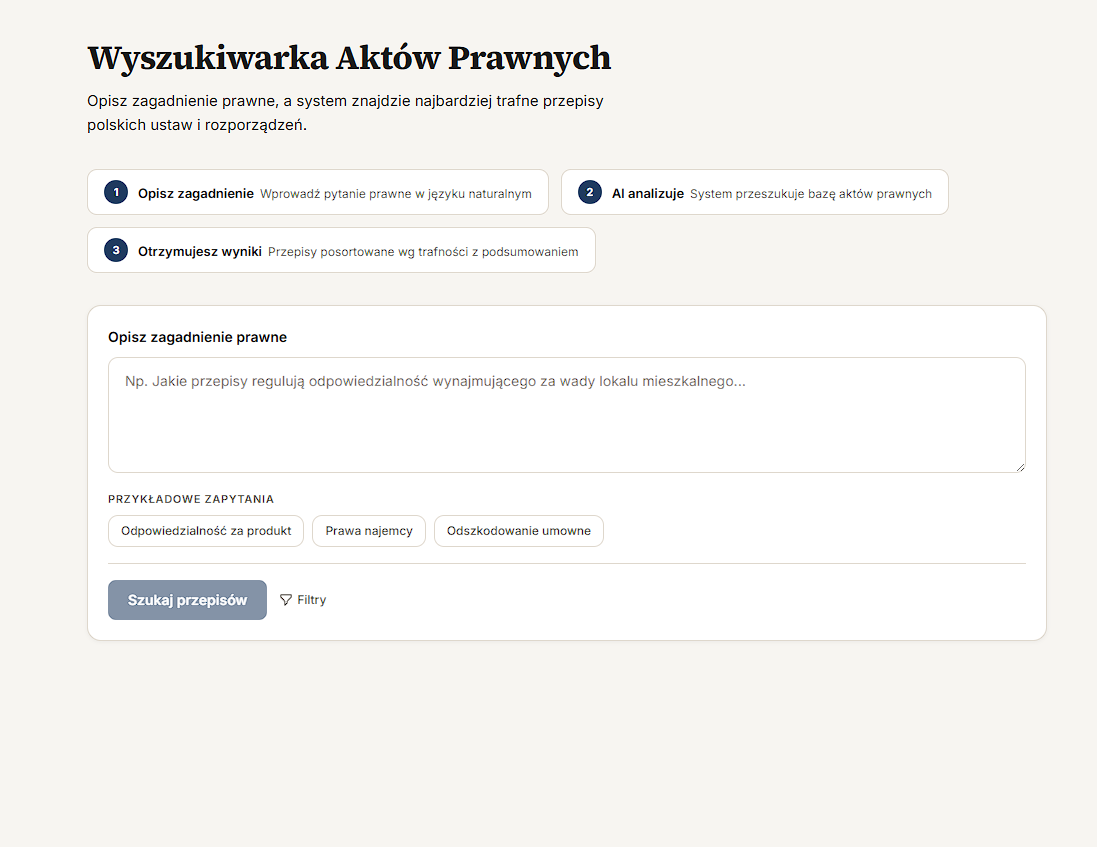This screenshot has width=1097, height=847.
Task: Select the "Odpowiedzialność za produkt" example query chip
Action: click(x=205, y=531)
